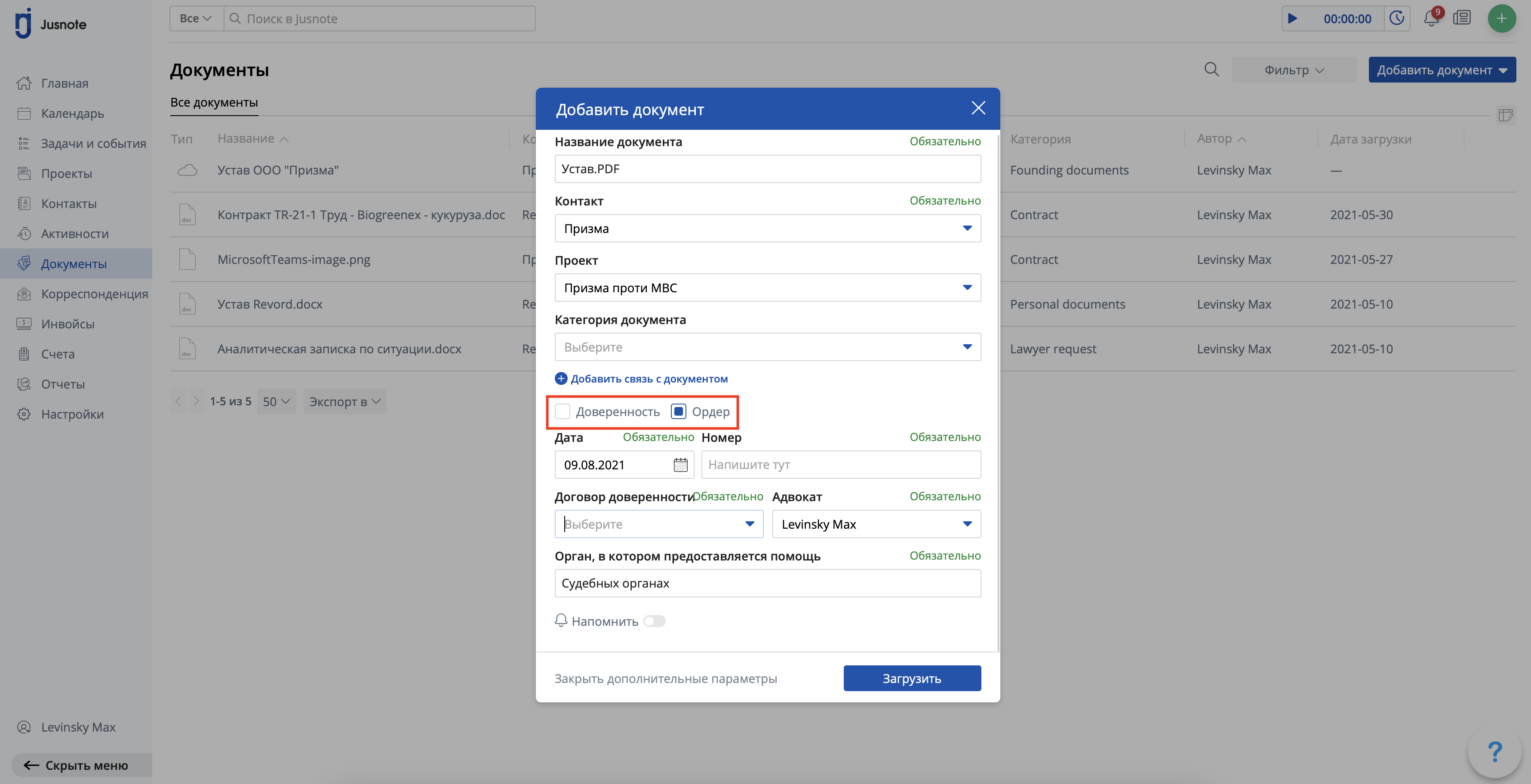Click the time history clock icon
This screenshot has height=784, width=1531.
click(x=1397, y=18)
